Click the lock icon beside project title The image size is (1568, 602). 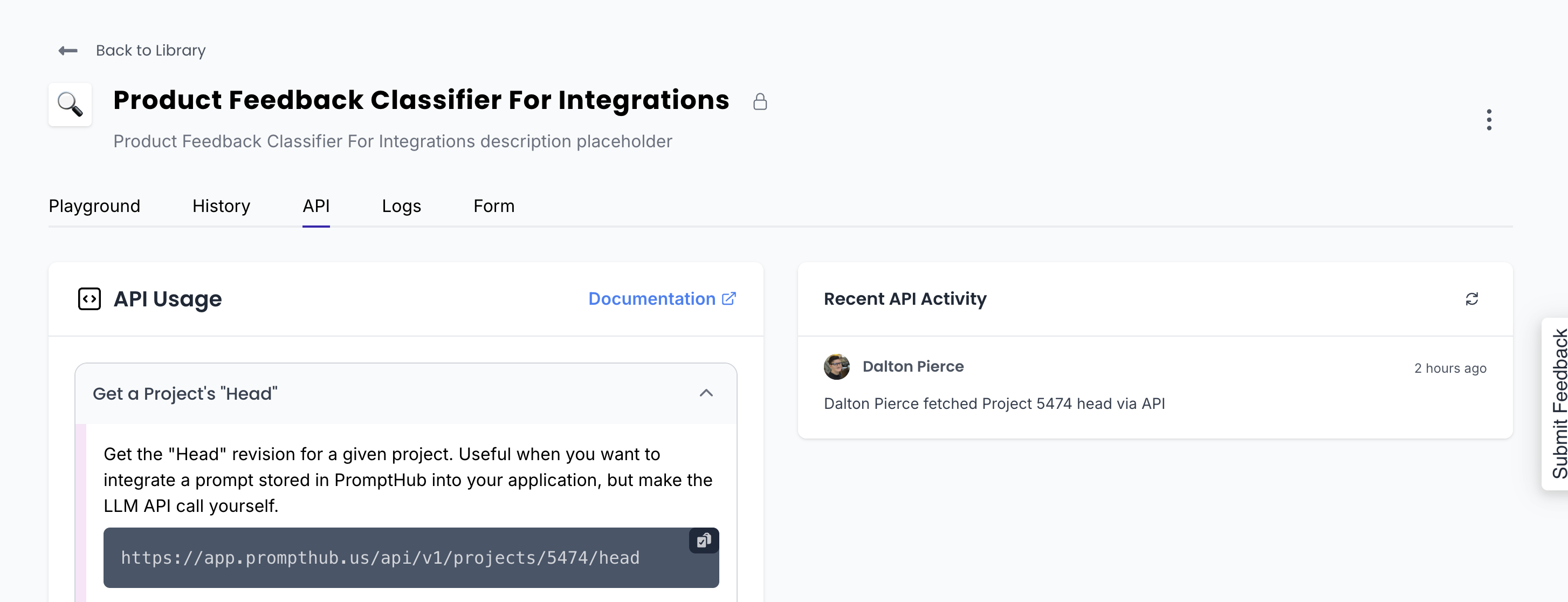click(760, 101)
